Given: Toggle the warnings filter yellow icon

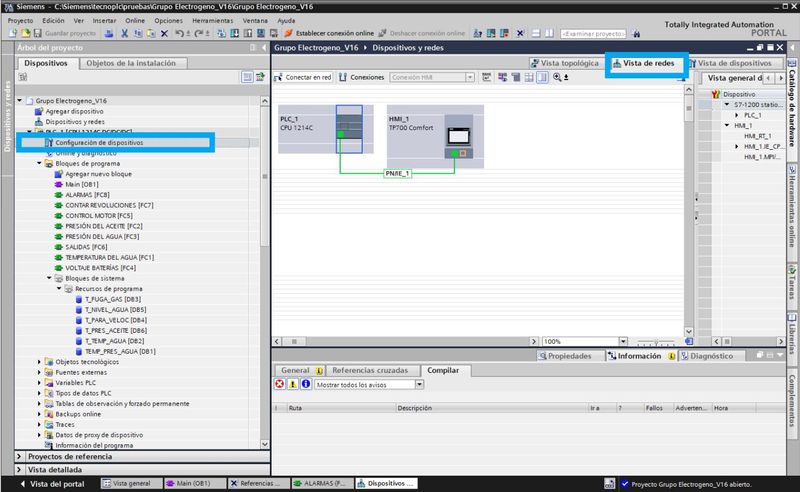Looking at the screenshot, I should [x=293, y=384].
